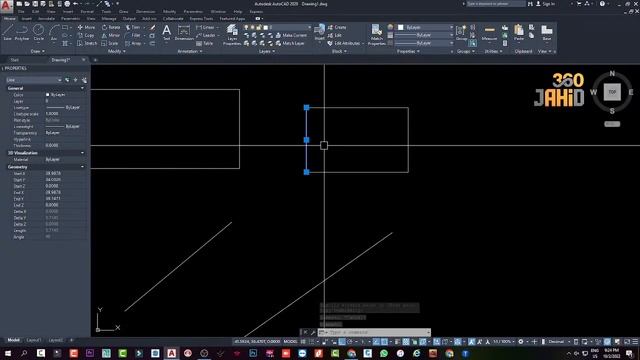Expand the Modify panel dropdown

click(117, 51)
